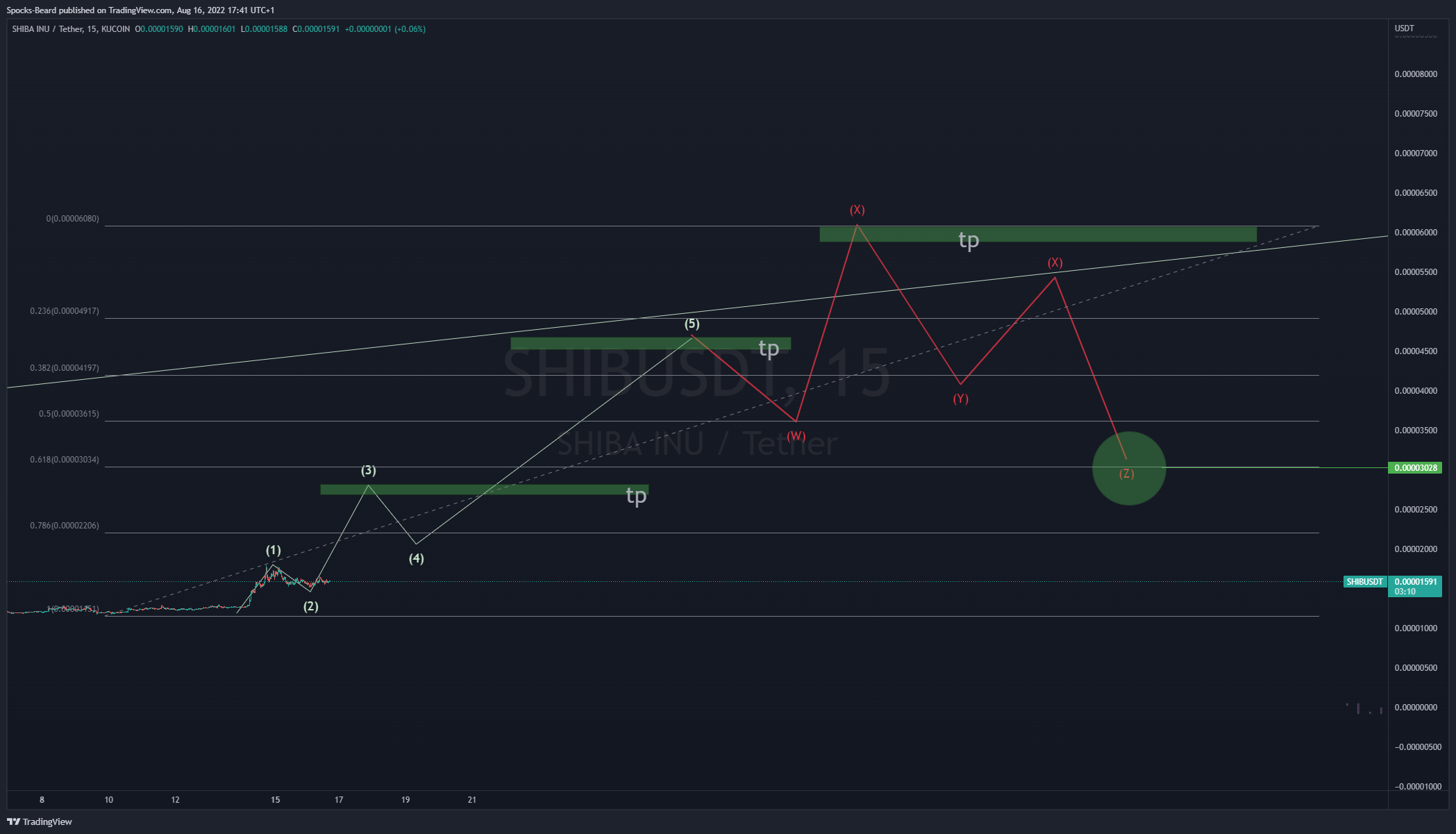1456x834 pixels.
Task: Click the TradingView logo at bottom left
Action: [x=40, y=822]
